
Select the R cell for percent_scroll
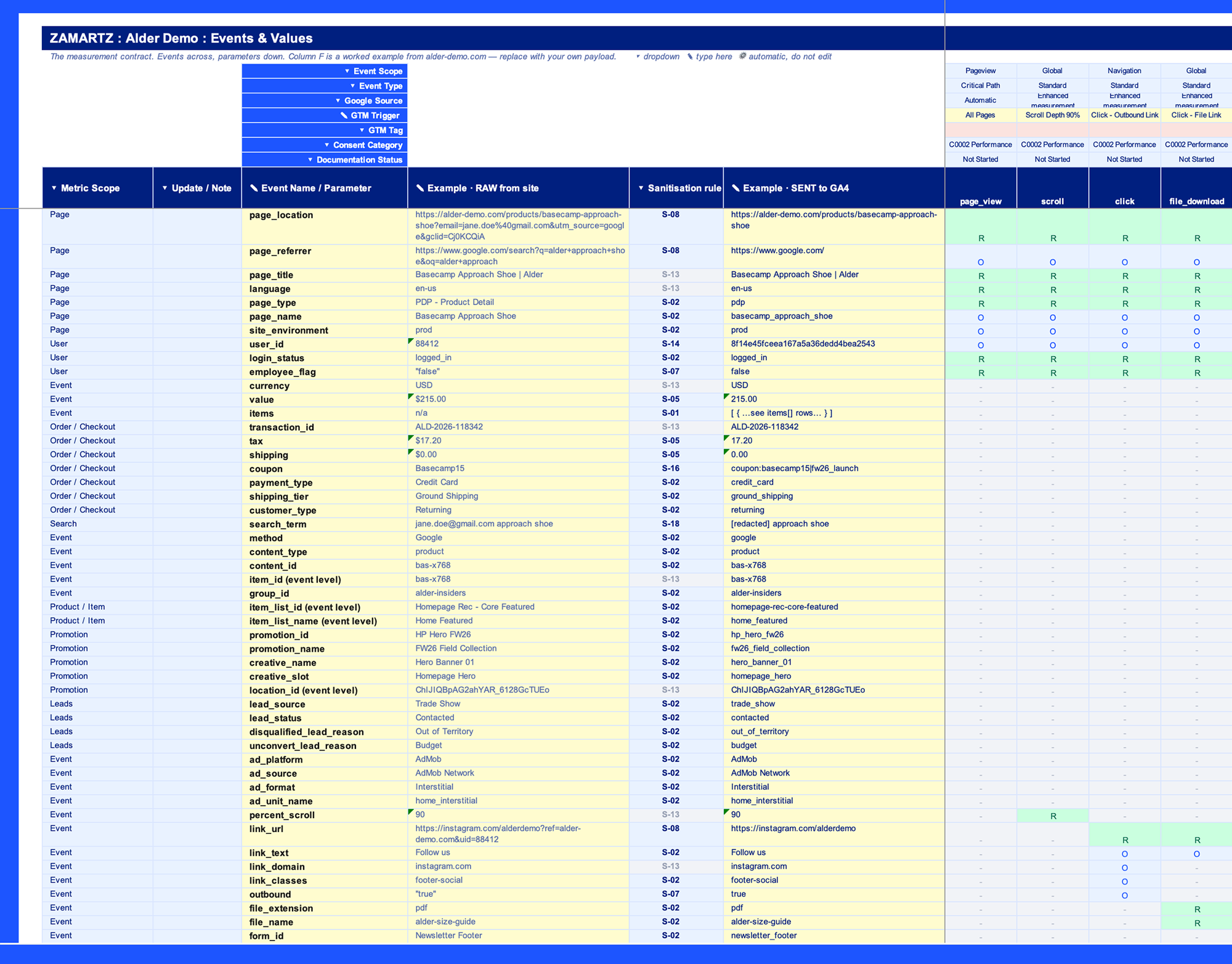[x=1053, y=815]
